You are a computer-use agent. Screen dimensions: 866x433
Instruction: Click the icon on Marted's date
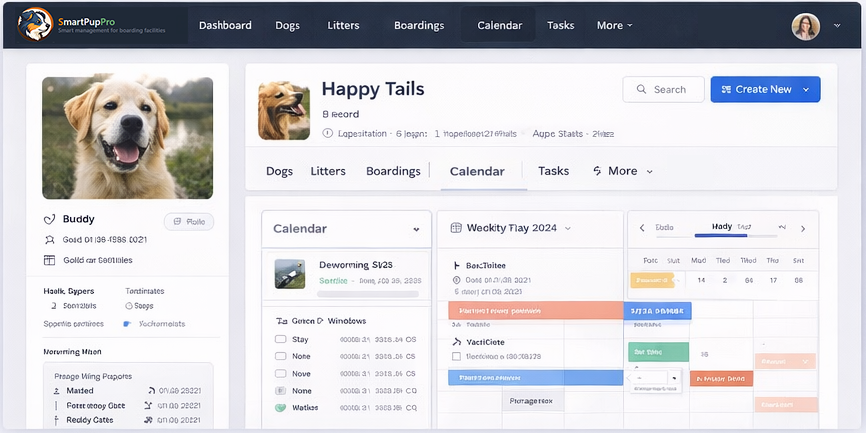(151, 391)
